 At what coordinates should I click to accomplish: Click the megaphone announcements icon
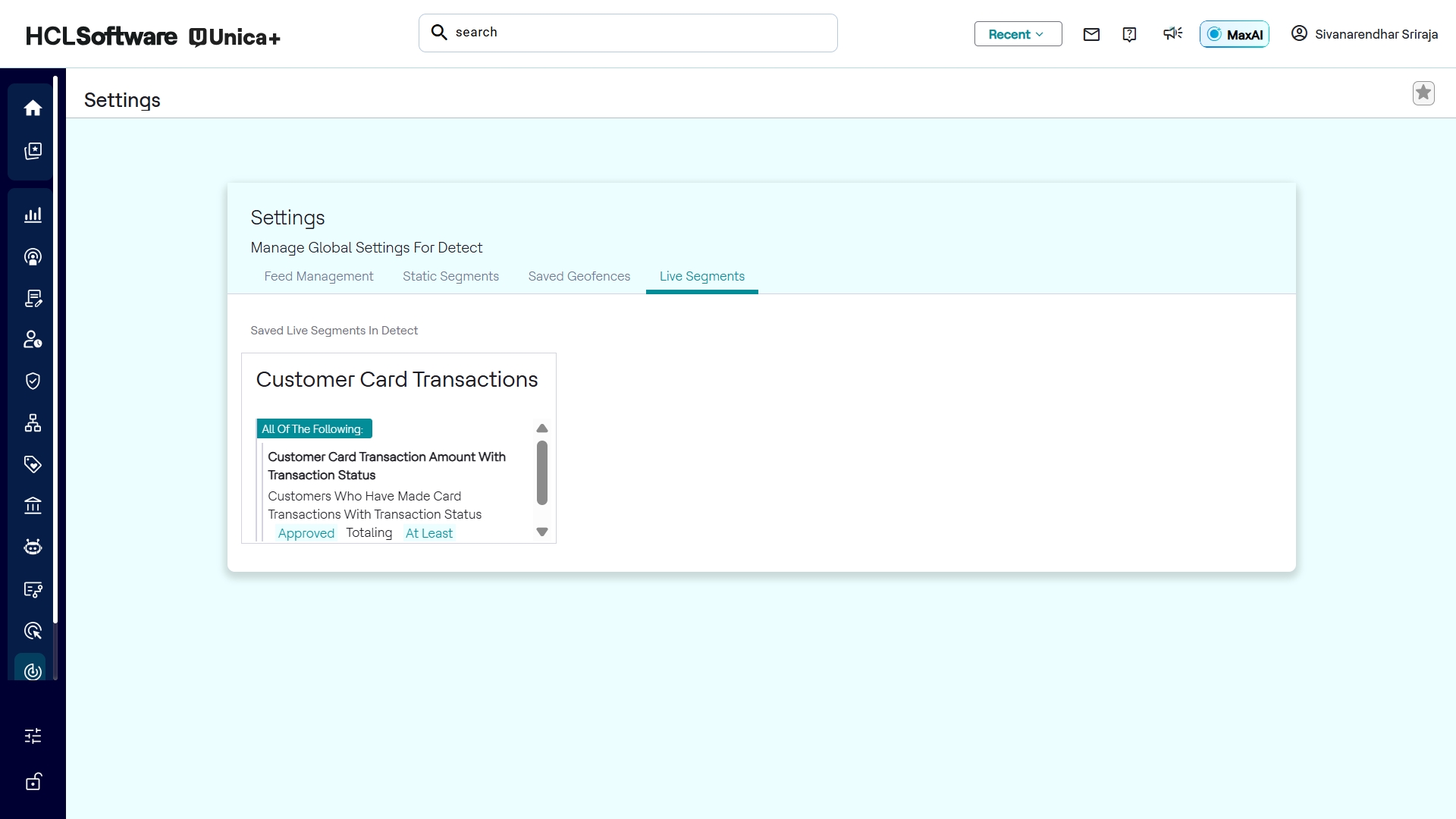point(1172,34)
